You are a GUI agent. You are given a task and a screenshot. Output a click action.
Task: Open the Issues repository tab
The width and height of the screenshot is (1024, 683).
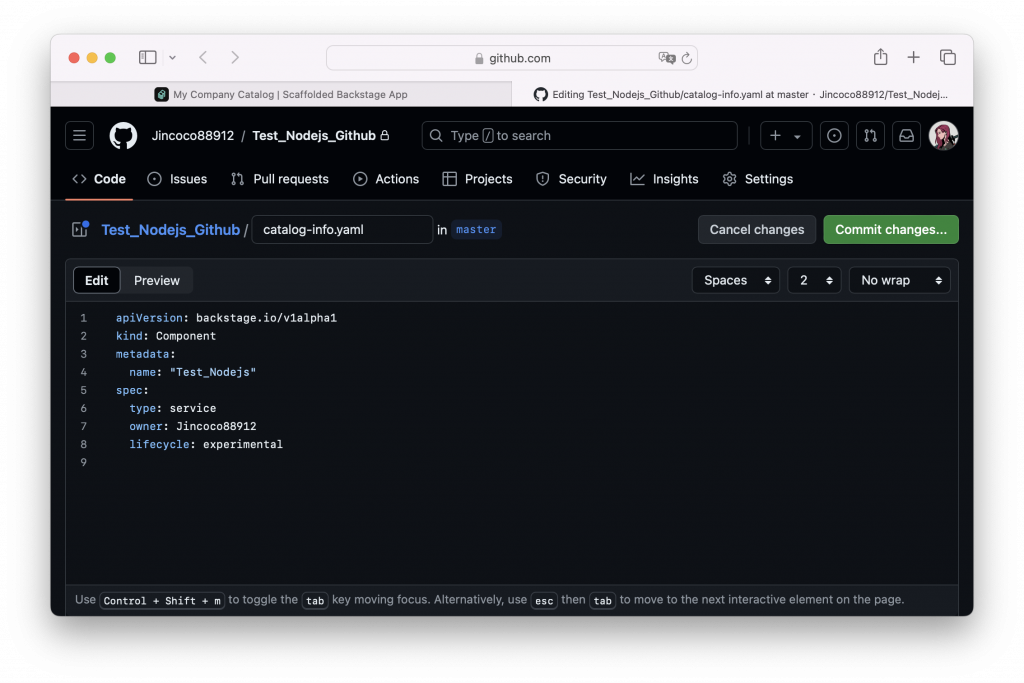(x=178, y=179)
